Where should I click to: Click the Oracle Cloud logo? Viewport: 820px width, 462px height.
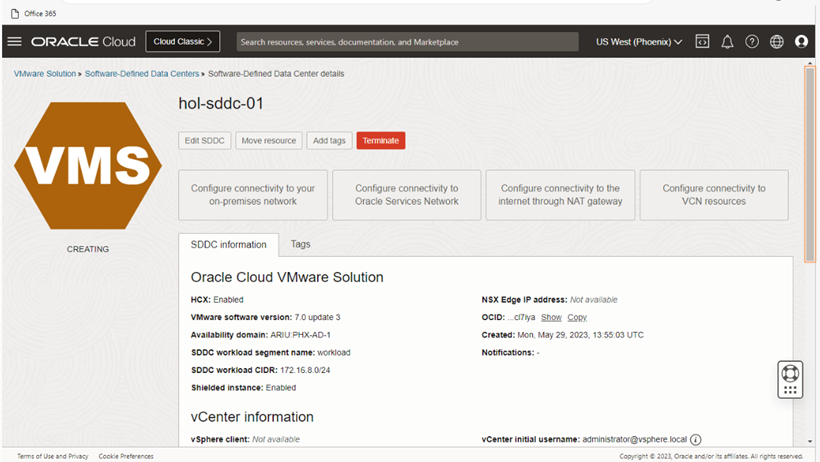(83, 42)
